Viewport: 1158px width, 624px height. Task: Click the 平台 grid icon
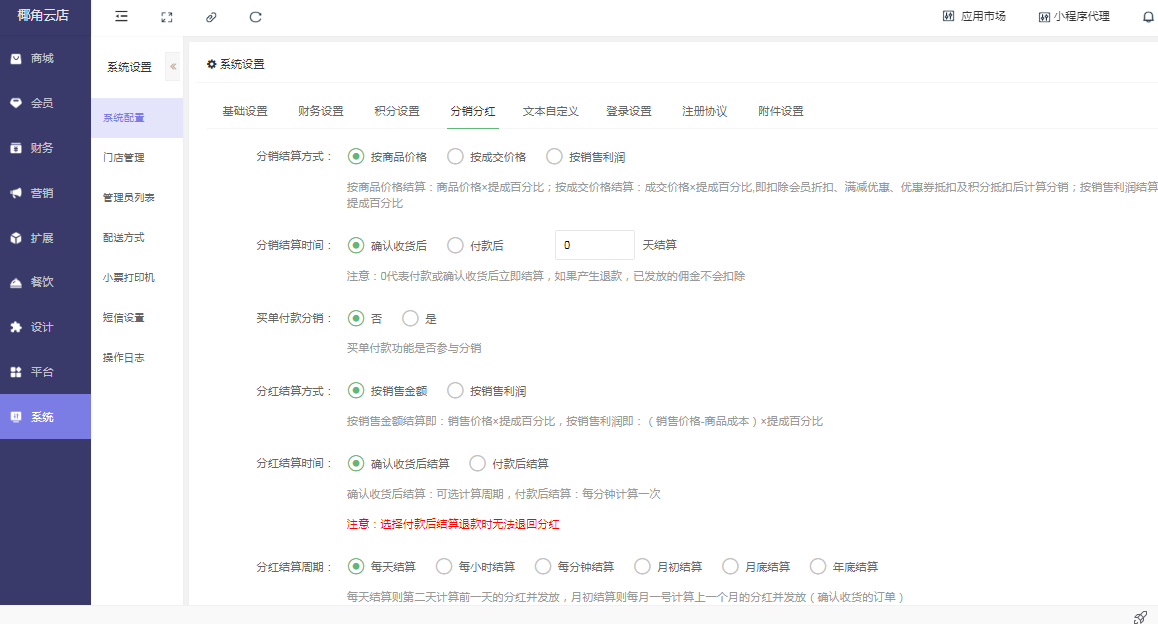[x=16, y=372]
